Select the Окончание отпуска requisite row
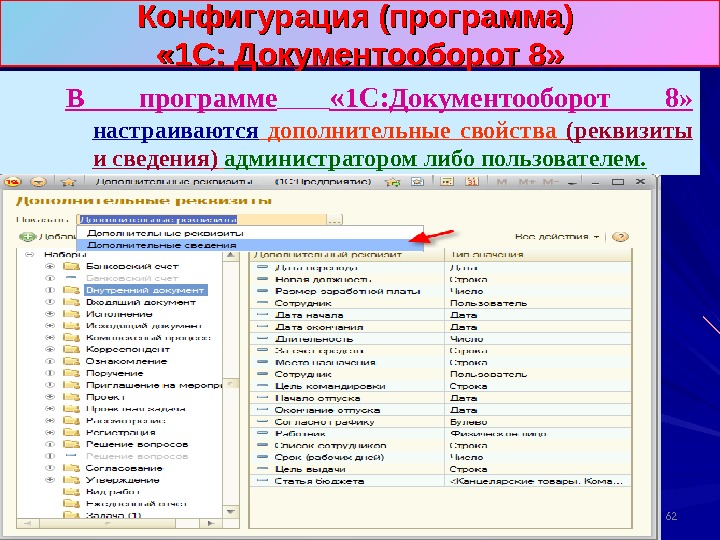 (441, 410)
